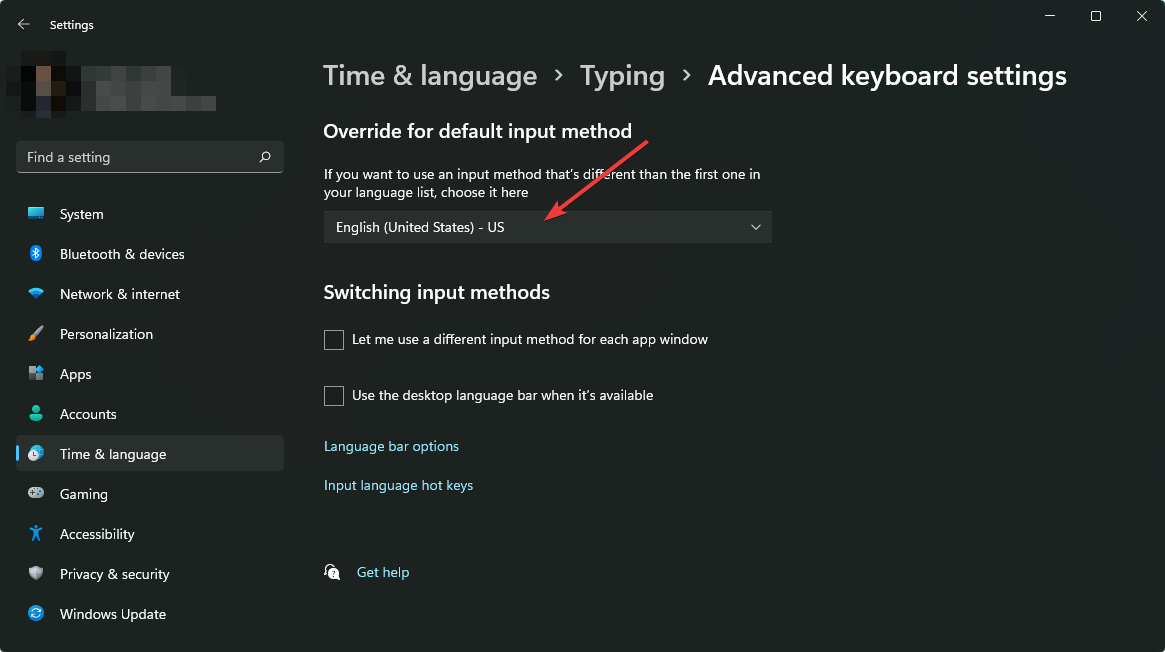Screen dimensions: 1165x652
Task: Open Privacy & security page
Action: (149, 574)
